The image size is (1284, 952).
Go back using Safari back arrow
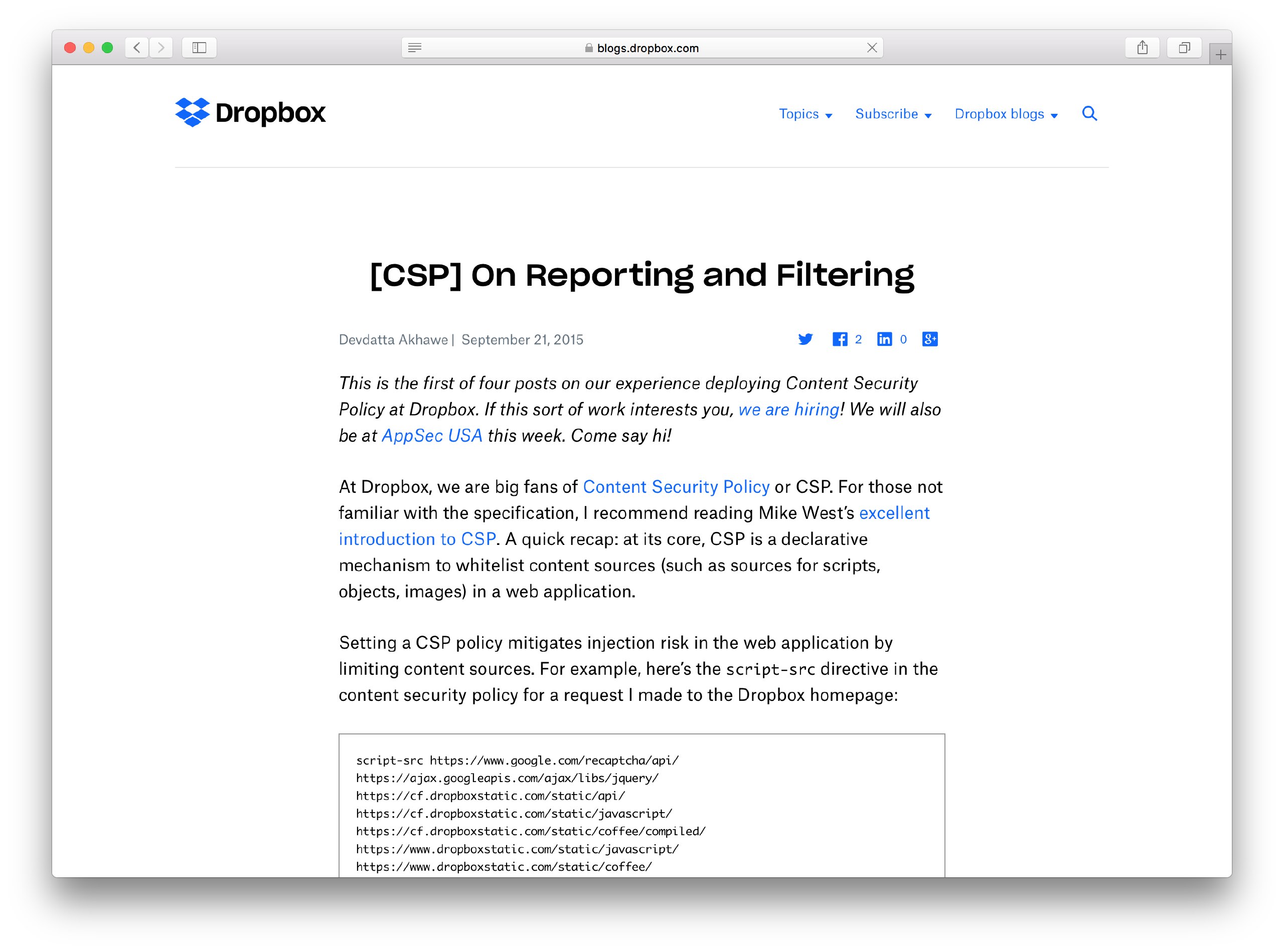pos(136,47)
